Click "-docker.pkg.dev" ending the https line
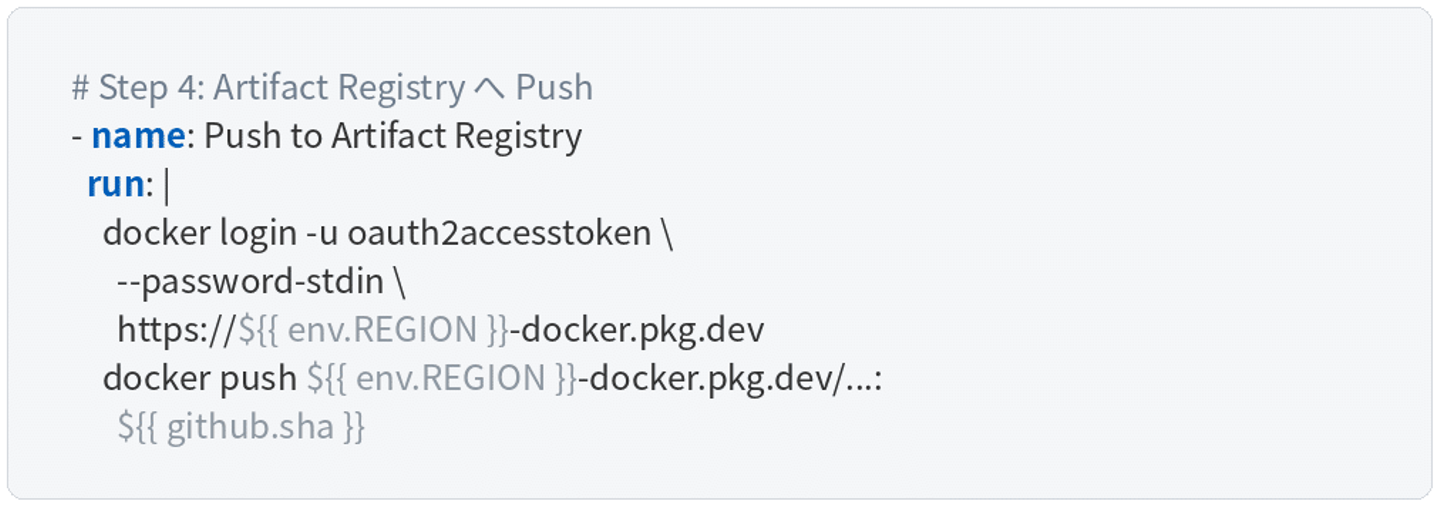This screenshot has height=507, width=1440. 637,330
